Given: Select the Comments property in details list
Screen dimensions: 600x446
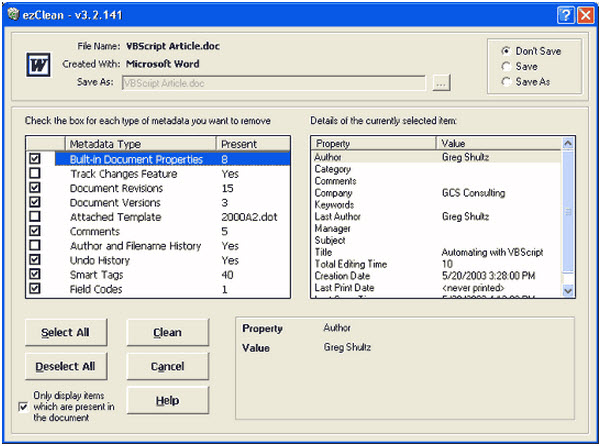Looking at the screenshot, I should coord(437,181).
